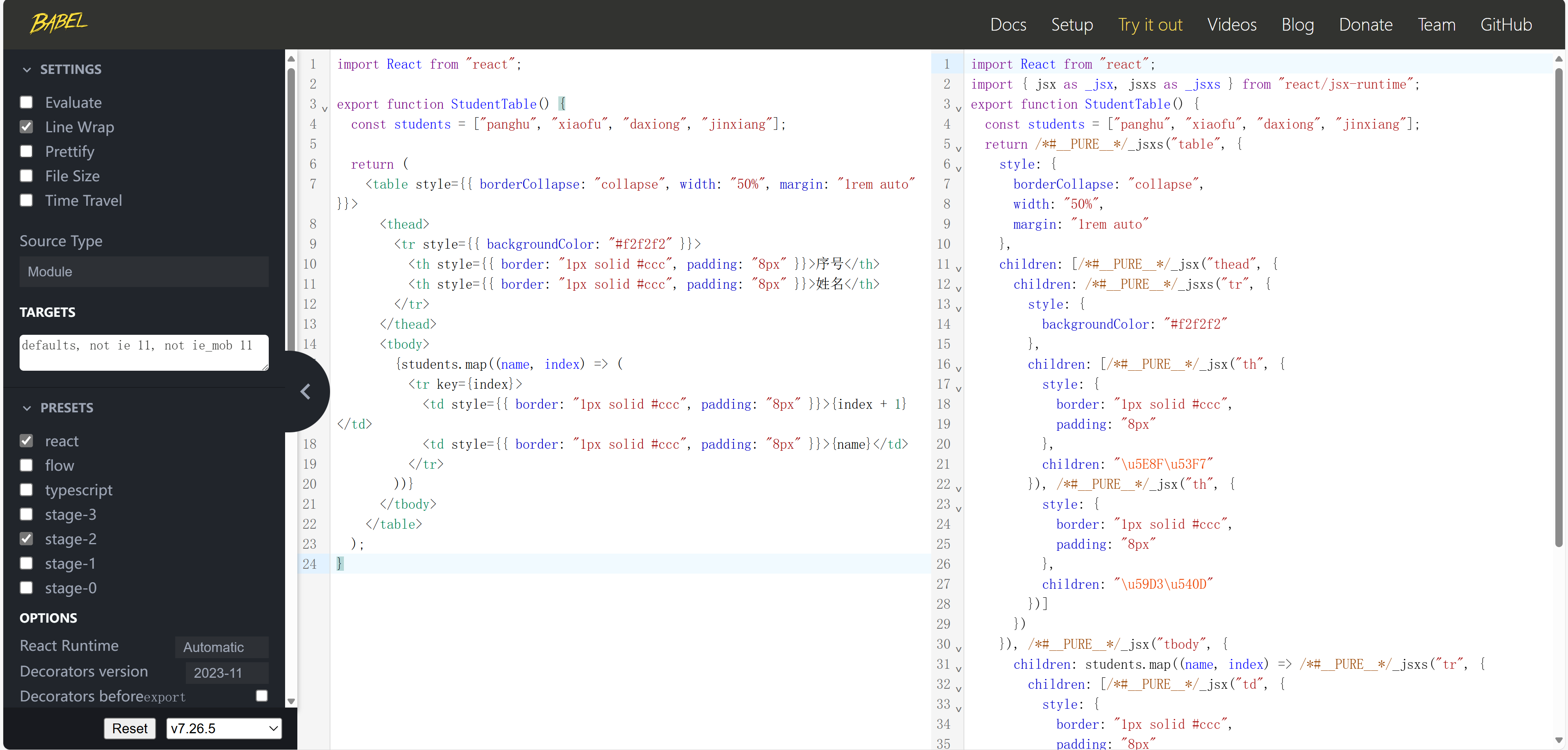Click output scrollbar up arrow
Viewport: 1568px width, 750px height.
tap(1558, 59)
